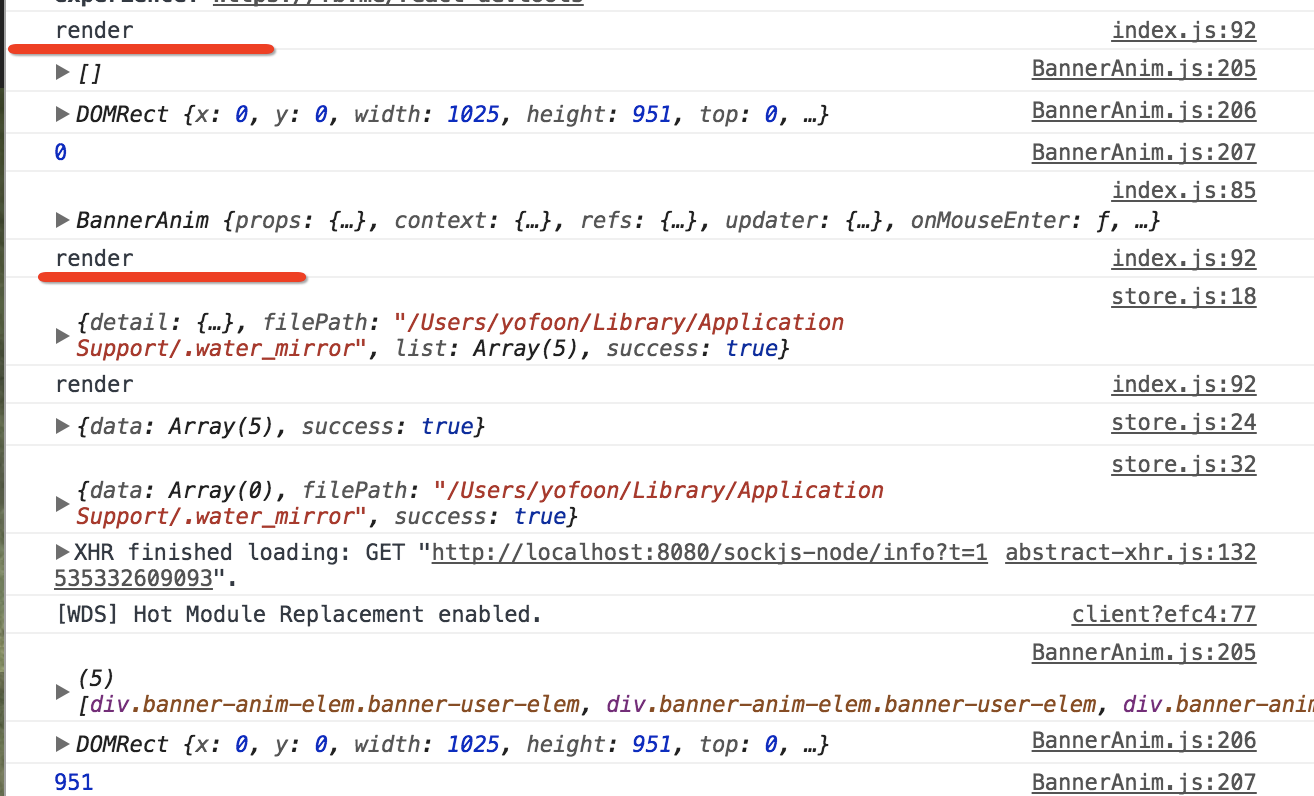
Task: Open BannerAnim.js:206 link beside last DOMRect
Action: 1143,740
